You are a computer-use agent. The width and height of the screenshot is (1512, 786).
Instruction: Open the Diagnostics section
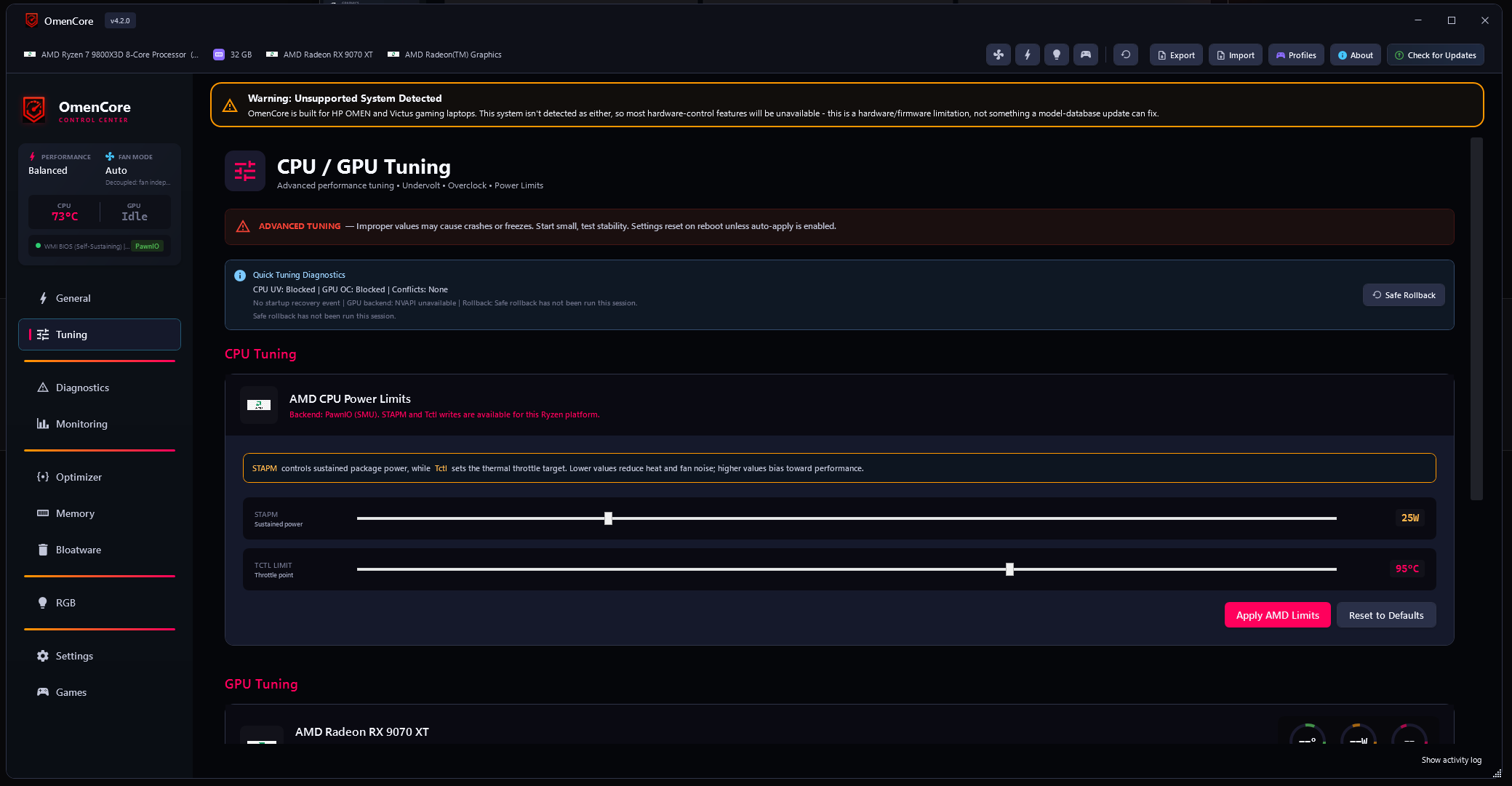tap(100, 388)
